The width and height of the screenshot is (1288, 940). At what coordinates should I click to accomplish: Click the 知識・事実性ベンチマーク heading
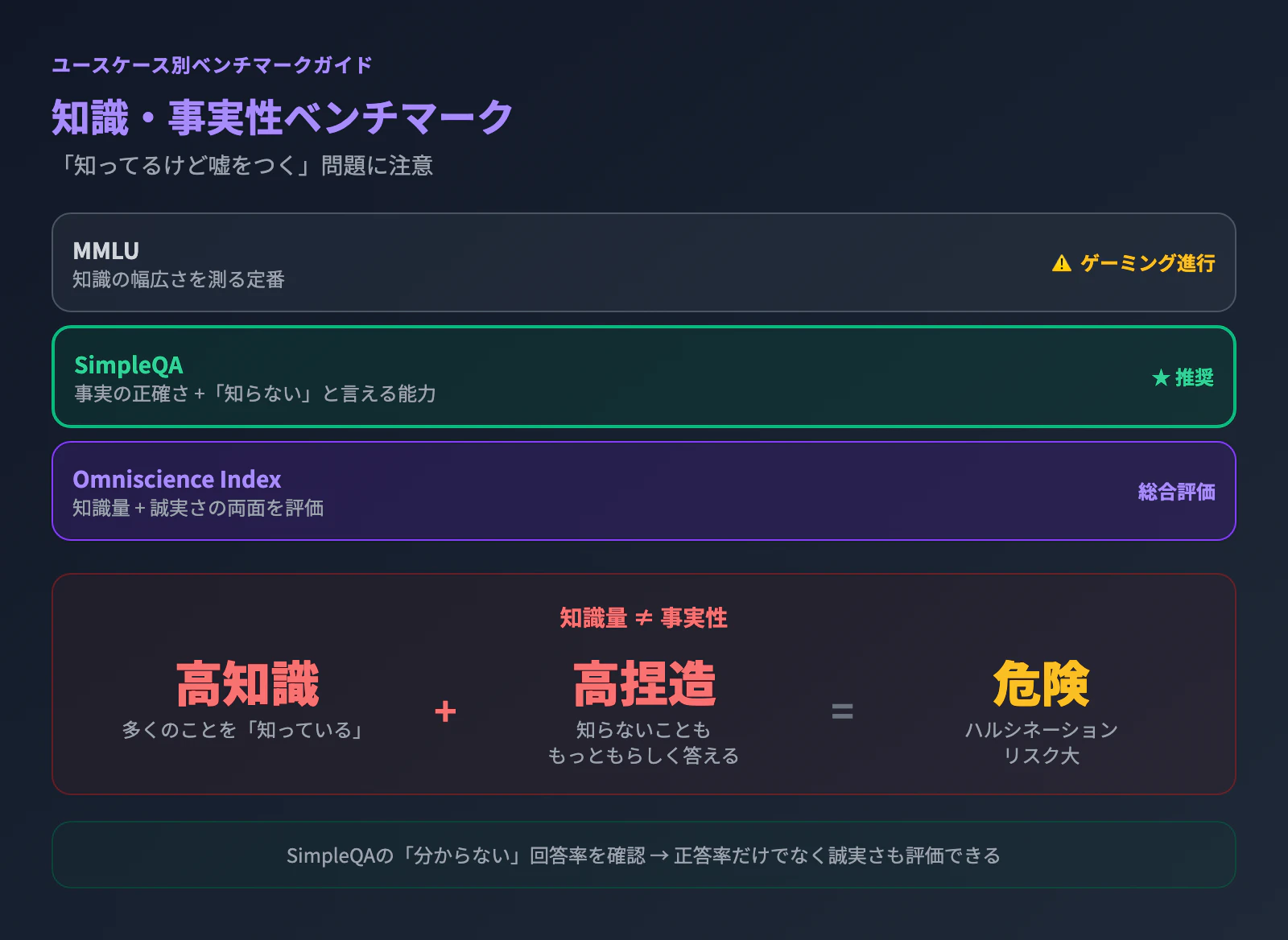[283, 117]
